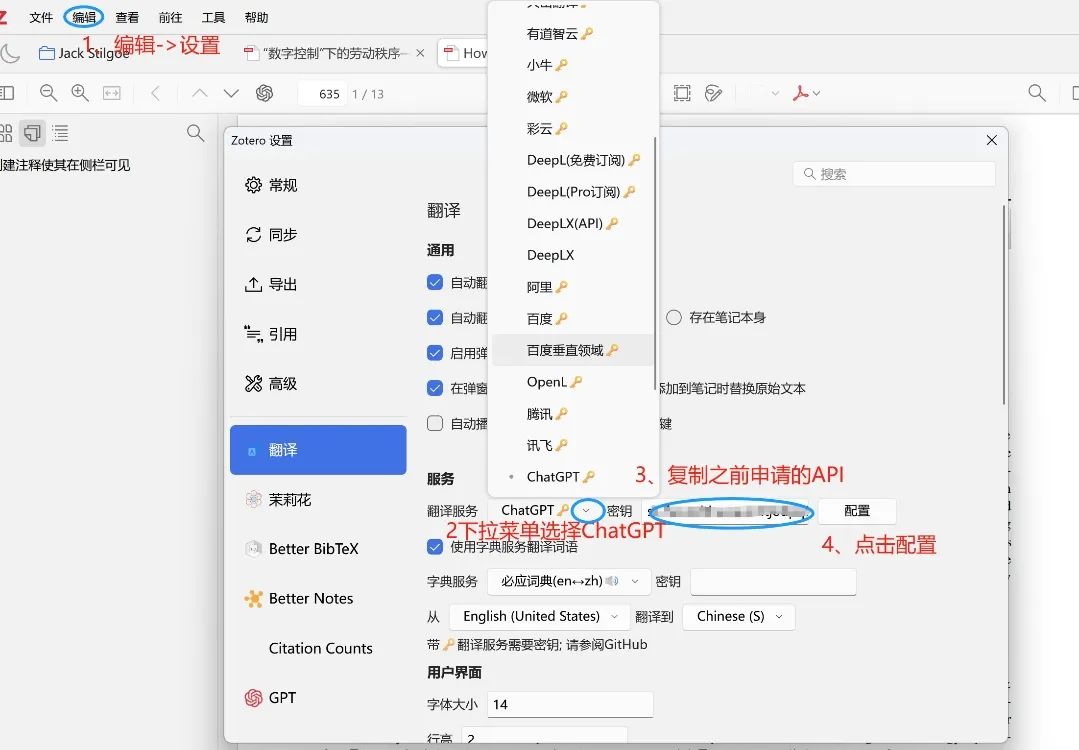This screenshot has width=1079, height=750.
Task: Choose ChatGPT in the services list
Action: [572, 477]
